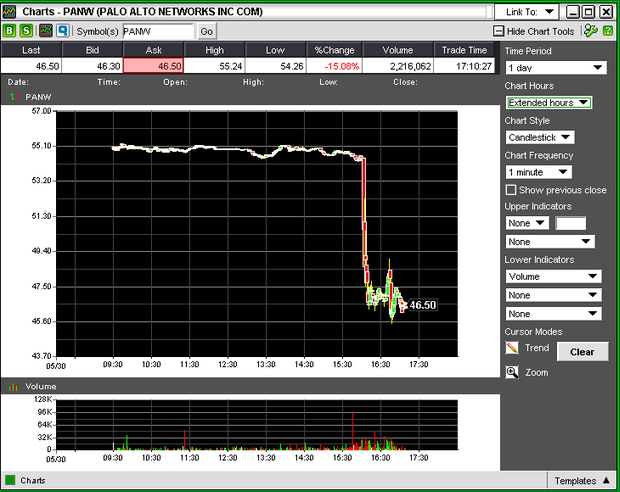Open the Lower Indicators Volume dropdown
This screenshot has width=620, height=492.
pos(554,276)
